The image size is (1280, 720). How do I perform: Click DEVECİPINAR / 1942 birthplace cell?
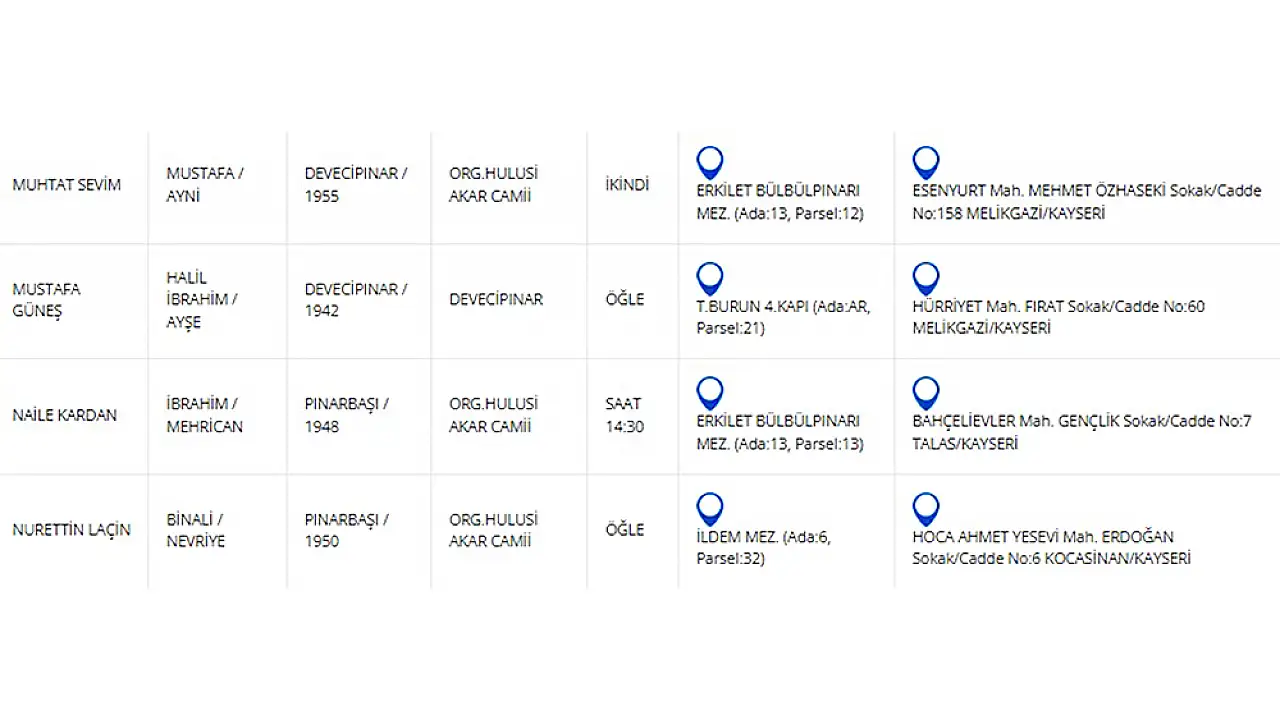355,299
